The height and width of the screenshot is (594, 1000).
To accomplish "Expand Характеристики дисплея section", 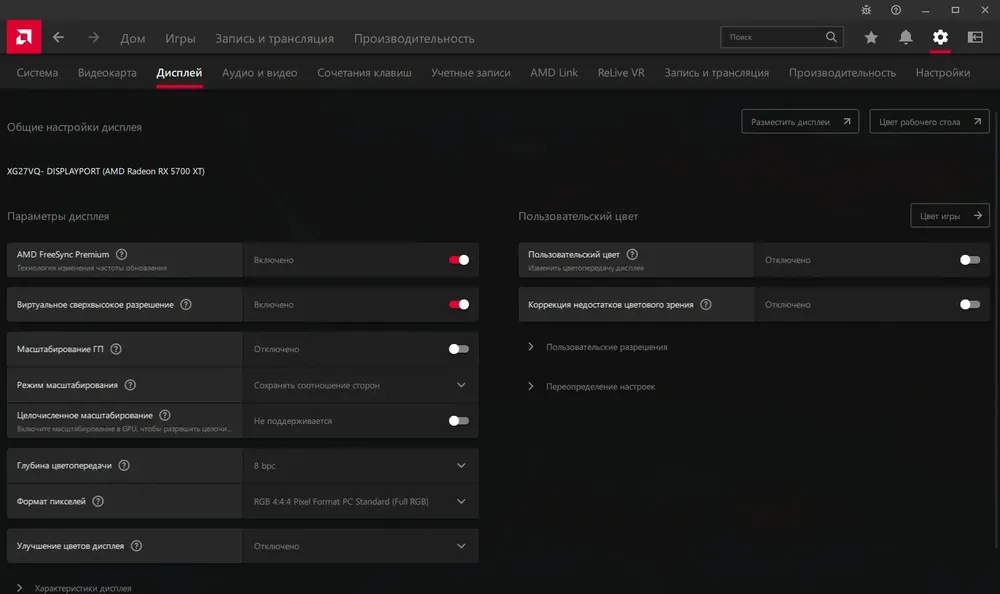I will (74, 588).
